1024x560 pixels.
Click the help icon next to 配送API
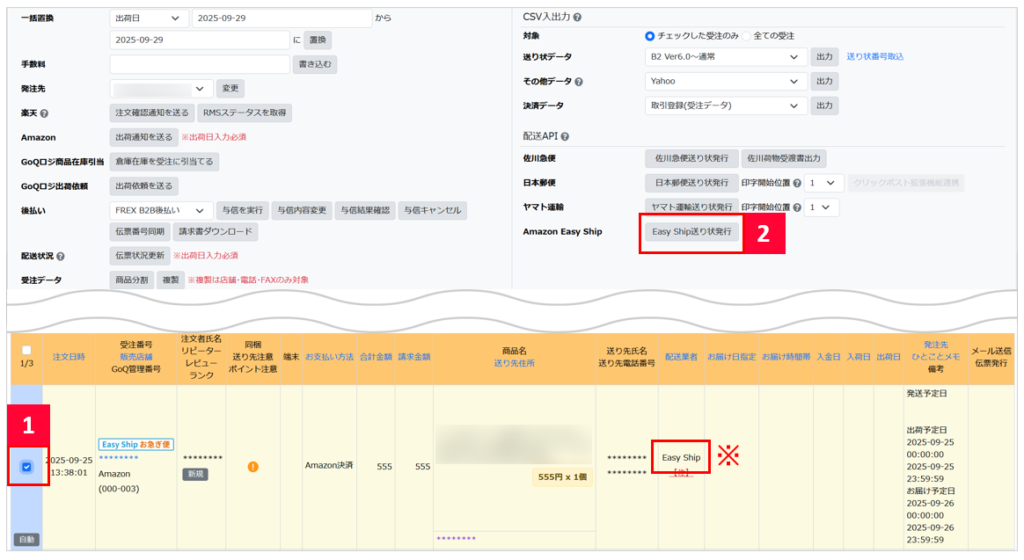click(x=565, y=136)
